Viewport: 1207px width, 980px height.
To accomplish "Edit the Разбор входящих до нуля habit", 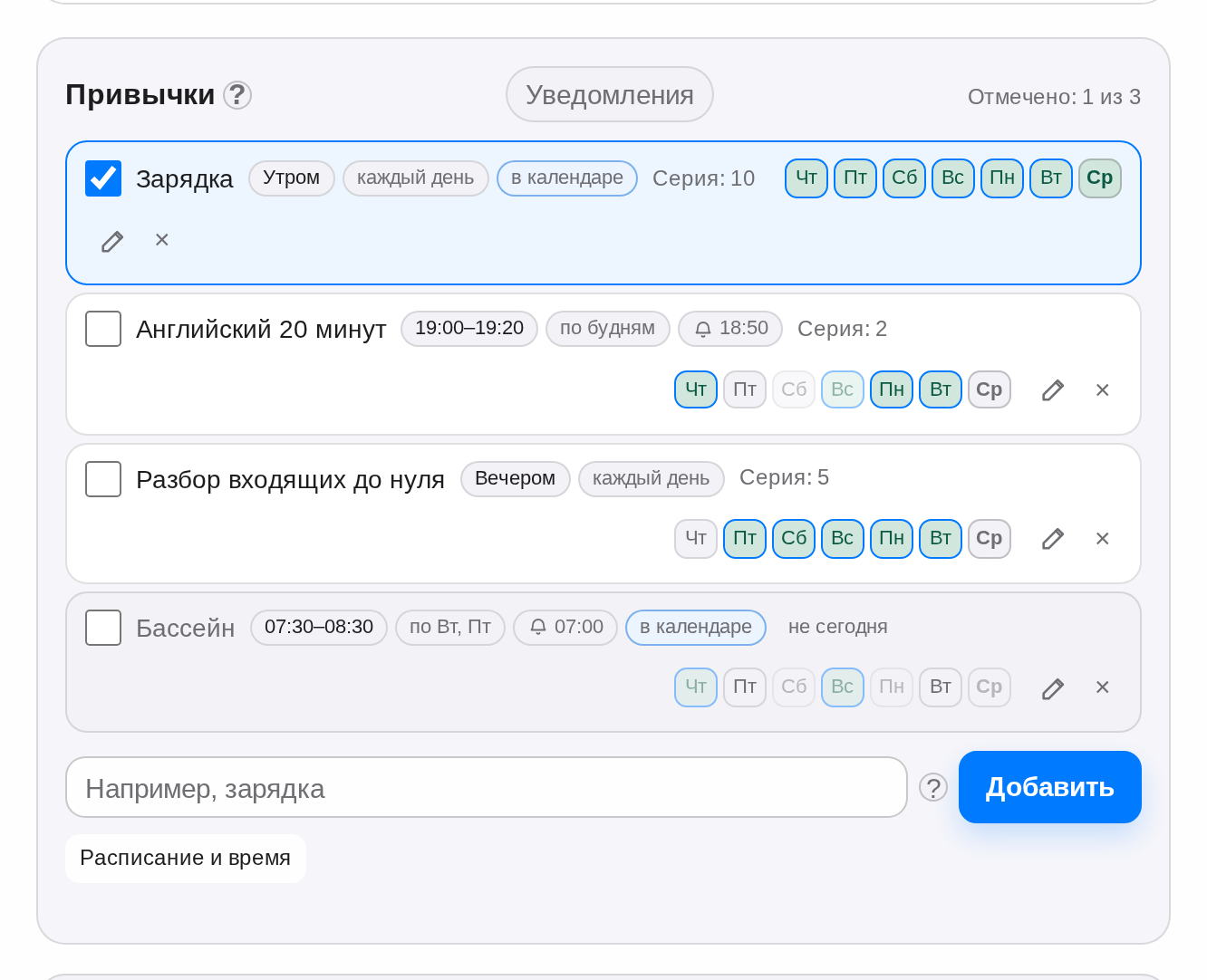I will [1053, 539].
